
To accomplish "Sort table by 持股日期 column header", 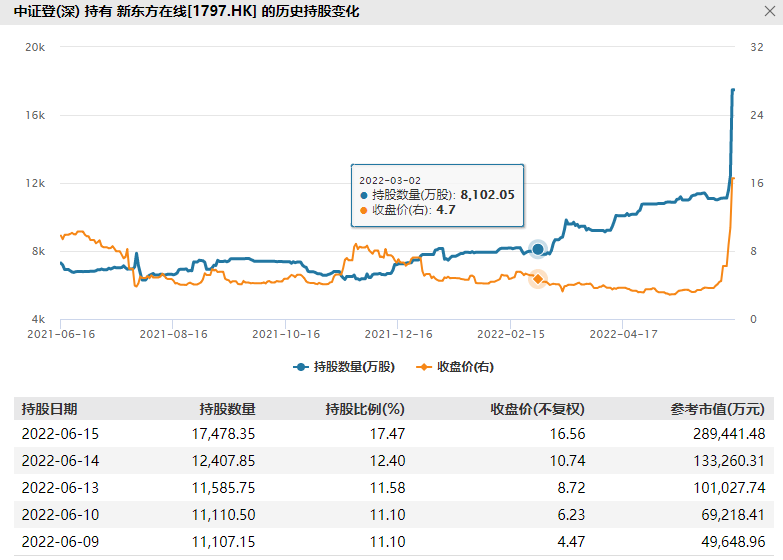I will 49,409.
